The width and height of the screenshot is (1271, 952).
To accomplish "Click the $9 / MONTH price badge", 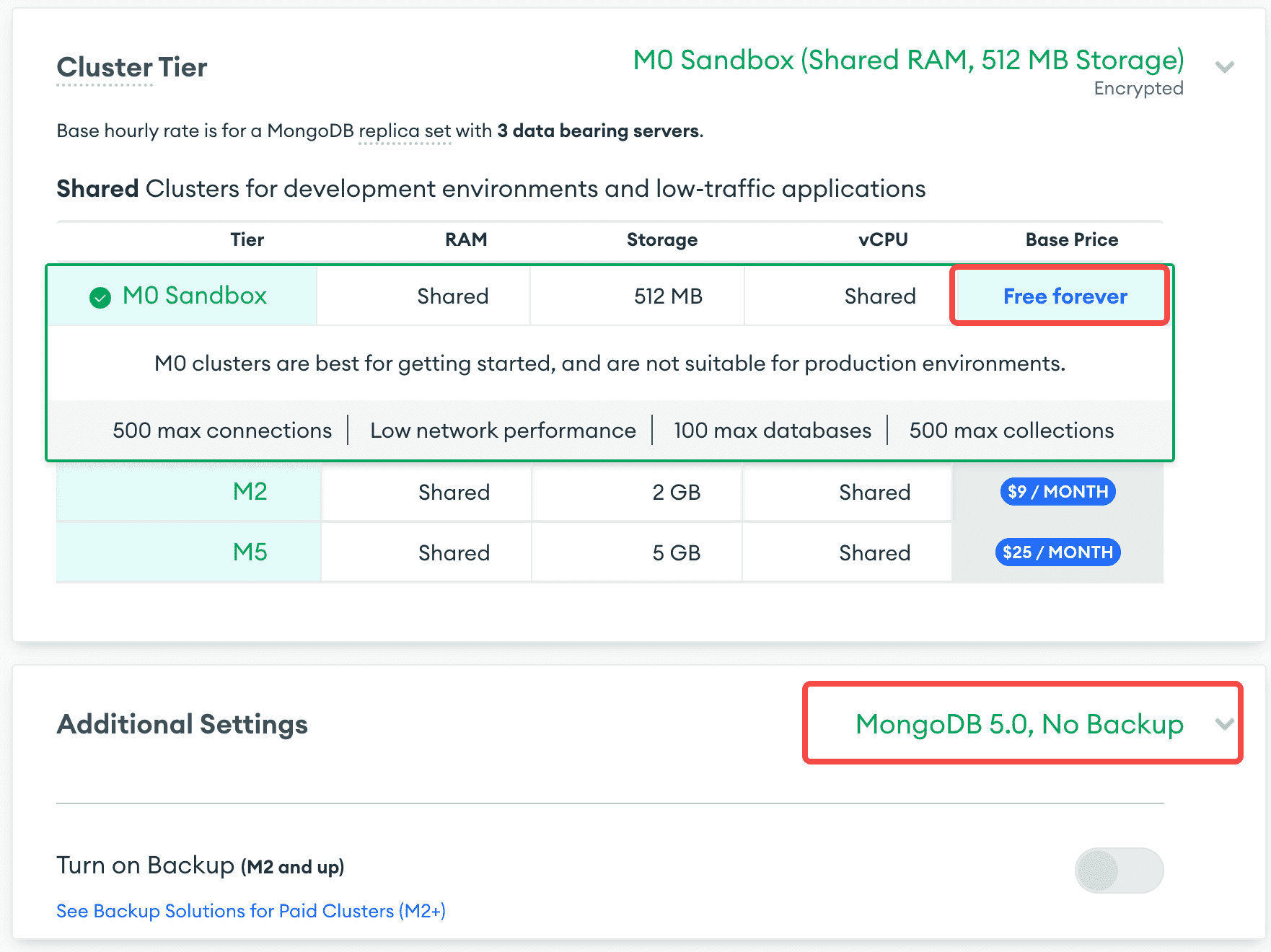I will [x=1057, y=492].
